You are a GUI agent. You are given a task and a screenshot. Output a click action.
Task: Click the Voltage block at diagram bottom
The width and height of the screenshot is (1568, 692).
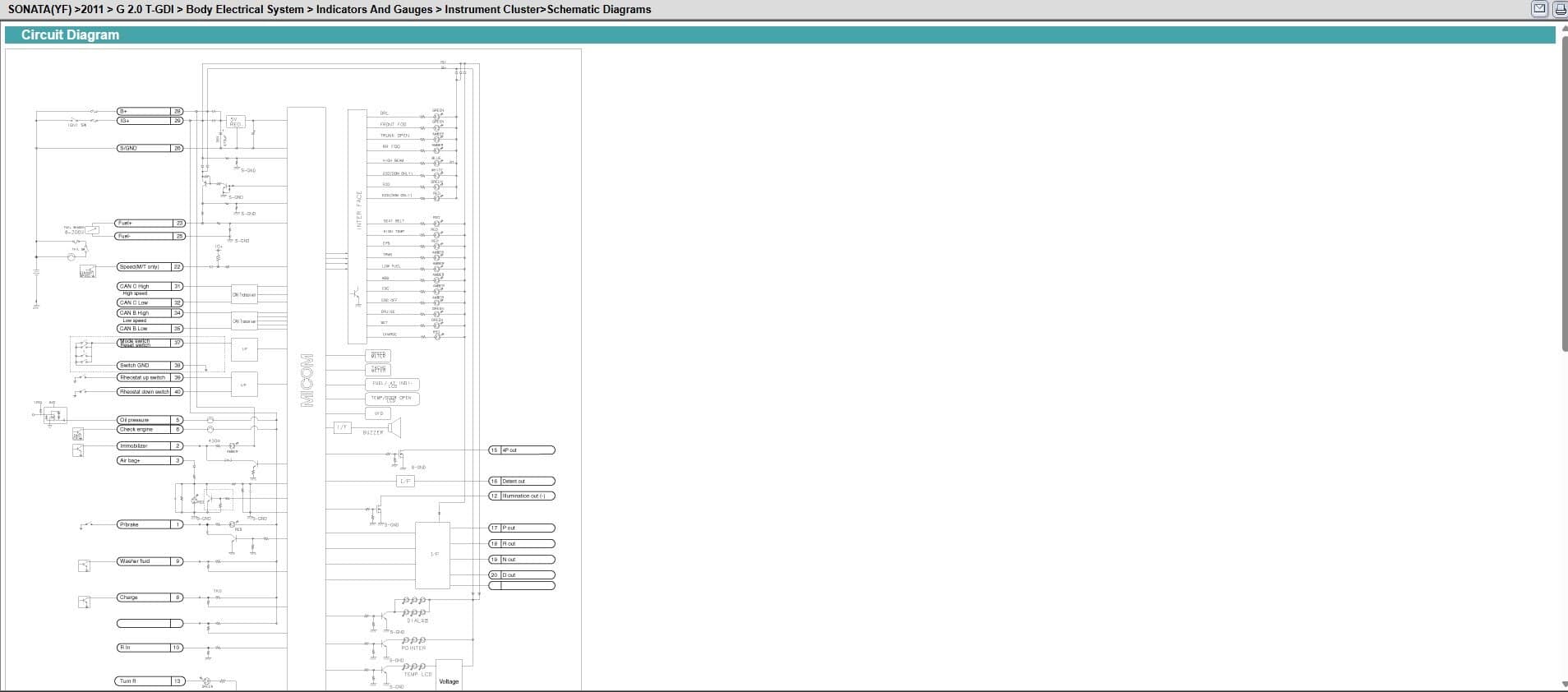coord(449,676)
